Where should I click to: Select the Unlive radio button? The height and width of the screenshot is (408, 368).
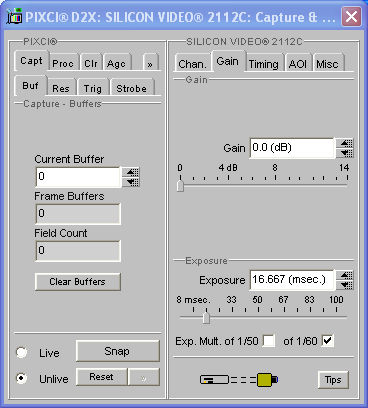[22, 378]
